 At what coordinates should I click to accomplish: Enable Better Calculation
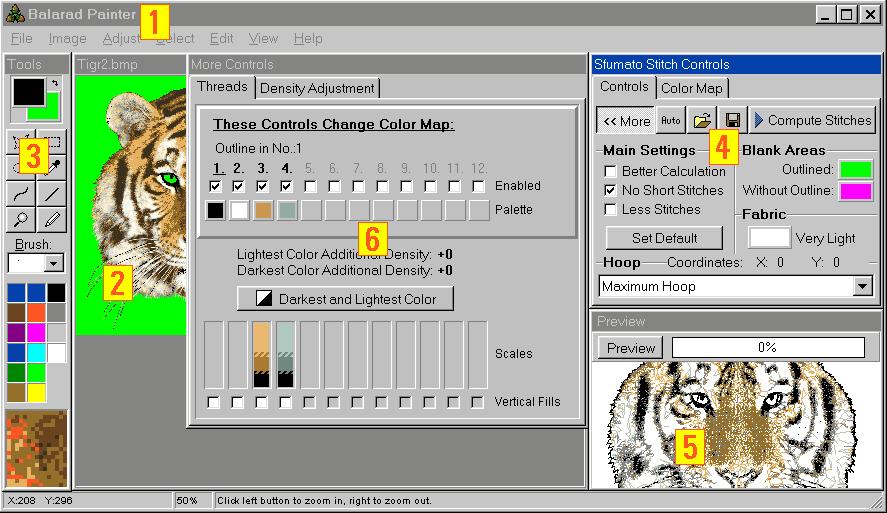tap(610, 171)
